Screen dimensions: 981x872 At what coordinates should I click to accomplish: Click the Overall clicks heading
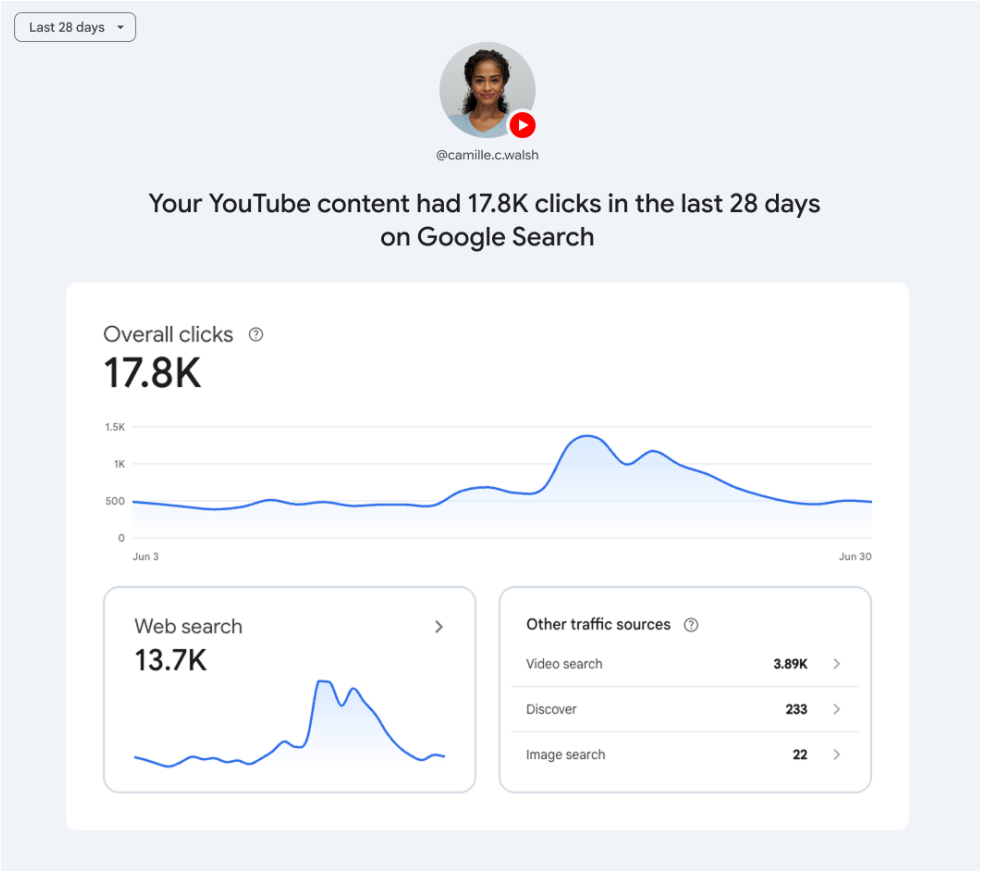[168, 335]
